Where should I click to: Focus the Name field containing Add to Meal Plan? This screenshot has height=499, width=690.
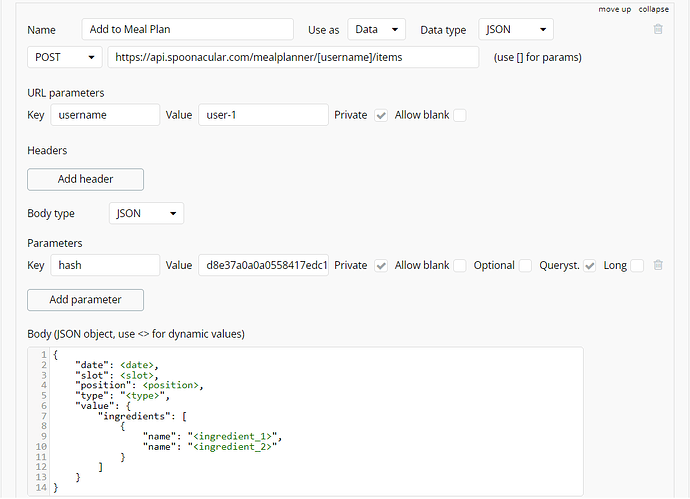tap(187, 29)
